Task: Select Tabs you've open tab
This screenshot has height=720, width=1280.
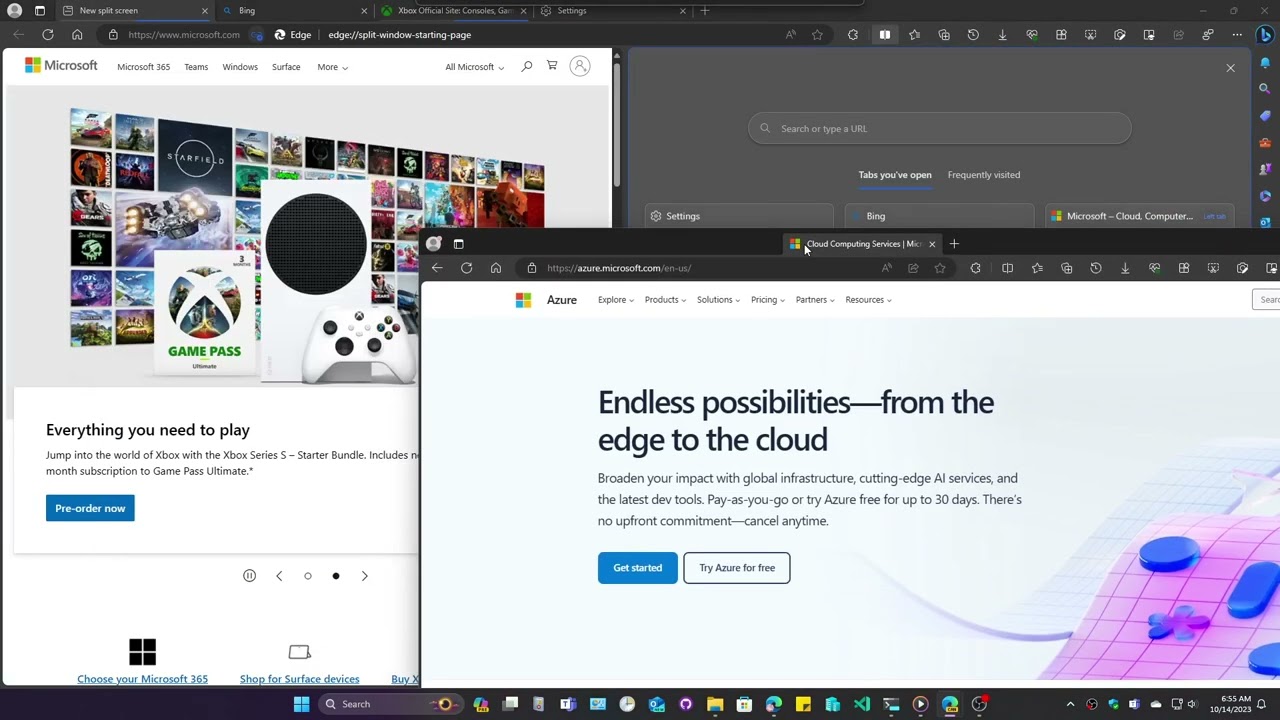Action: coord(895,175)
